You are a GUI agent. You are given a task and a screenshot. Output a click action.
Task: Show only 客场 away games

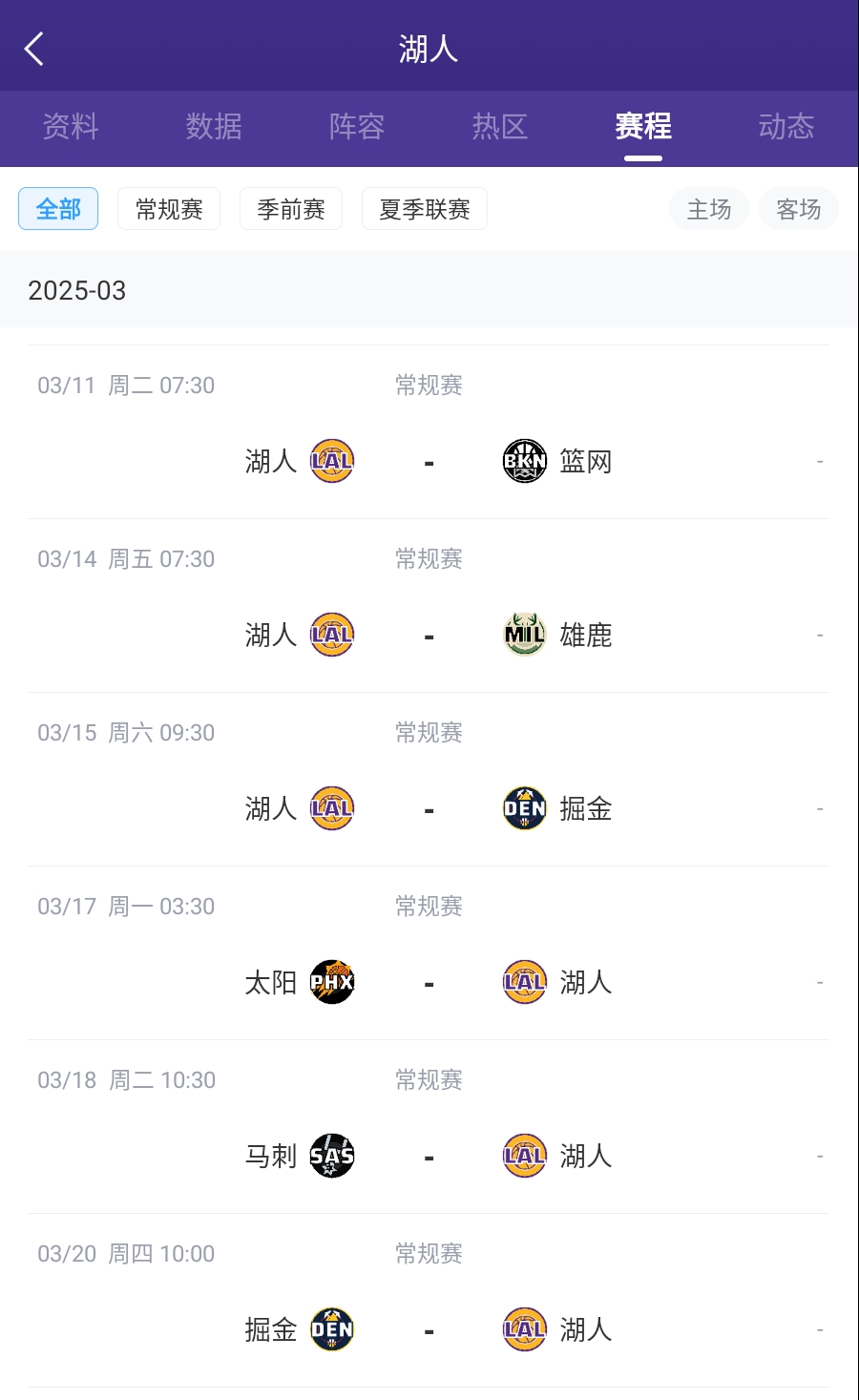799,209
